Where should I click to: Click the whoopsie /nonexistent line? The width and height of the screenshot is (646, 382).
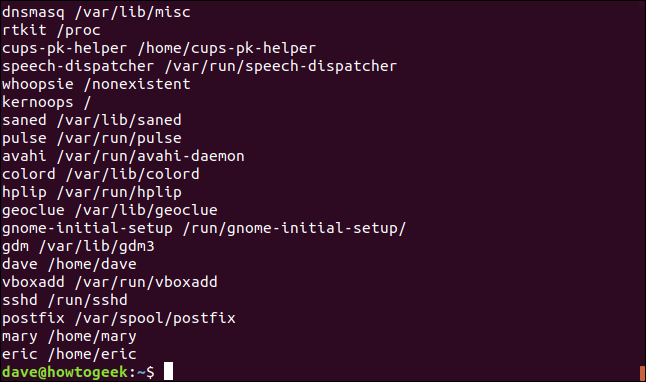click(x=96, y=84)
